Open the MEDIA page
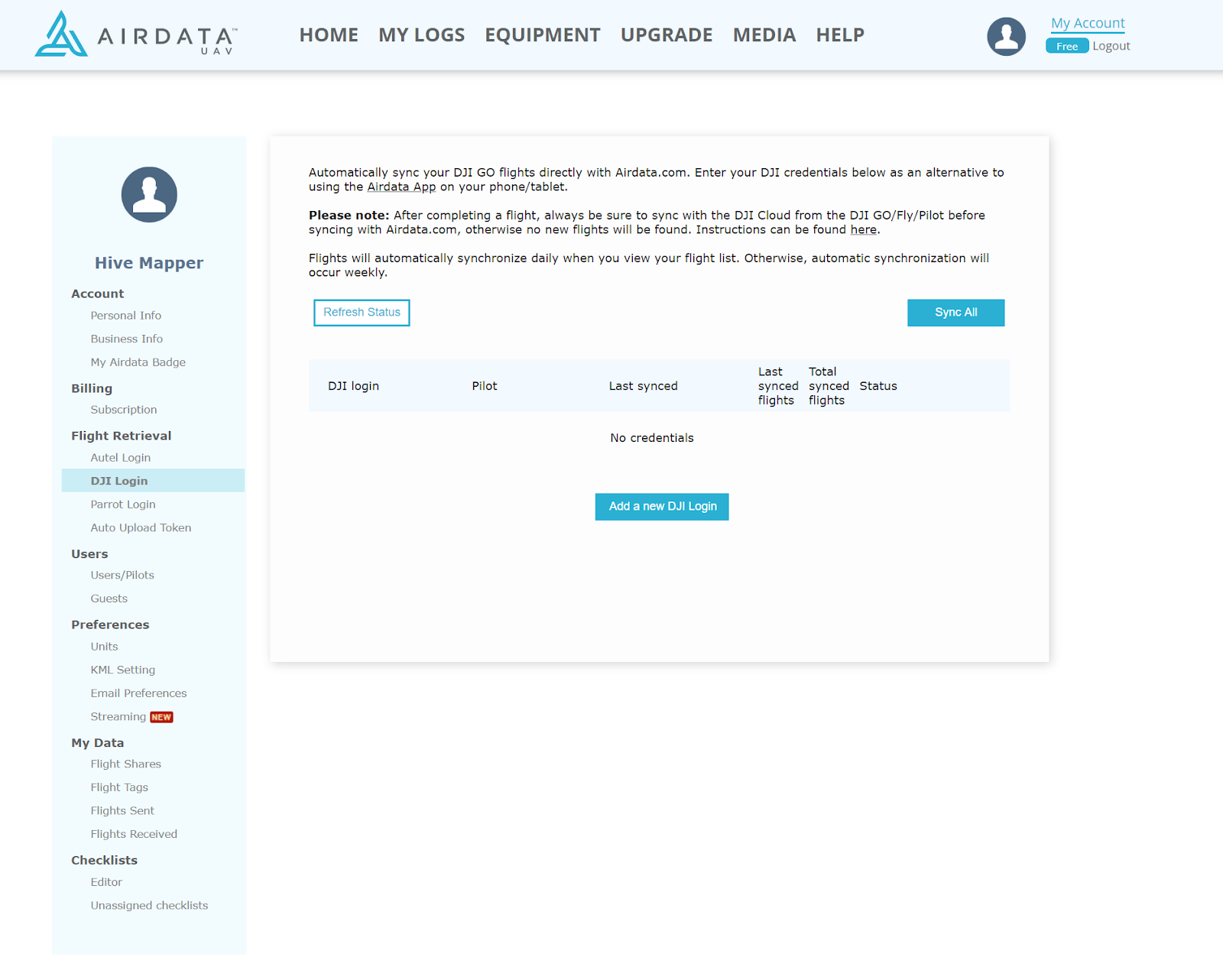This screenshot has height=980, width=1223. [764, 35]
